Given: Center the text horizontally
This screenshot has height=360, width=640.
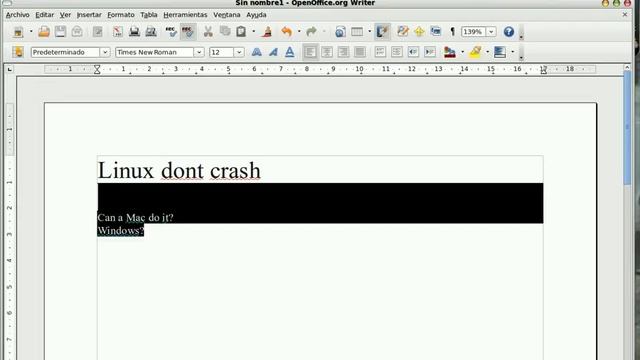Looking at the screenshot, I should tap(327, 52).
